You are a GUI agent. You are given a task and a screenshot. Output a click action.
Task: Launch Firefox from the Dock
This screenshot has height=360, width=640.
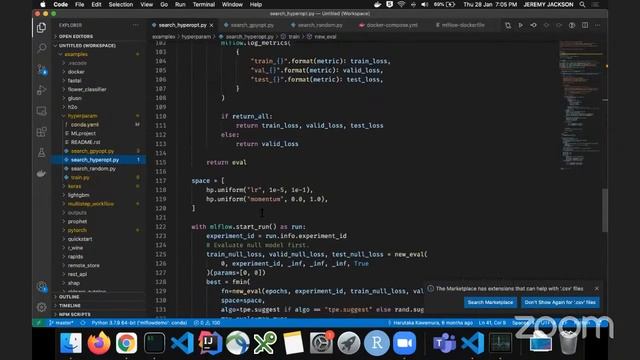pos(99,342)
